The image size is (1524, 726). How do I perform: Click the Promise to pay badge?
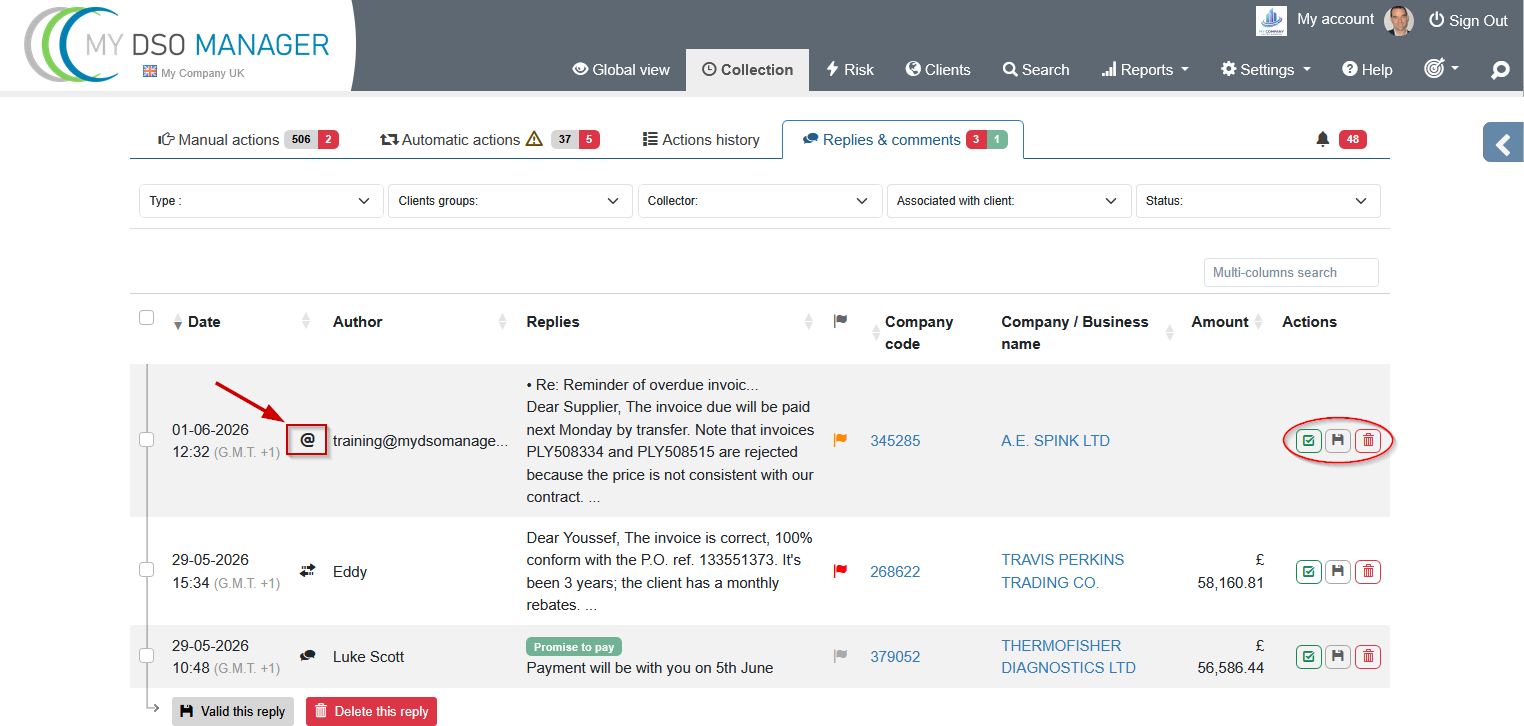point(574,646)
